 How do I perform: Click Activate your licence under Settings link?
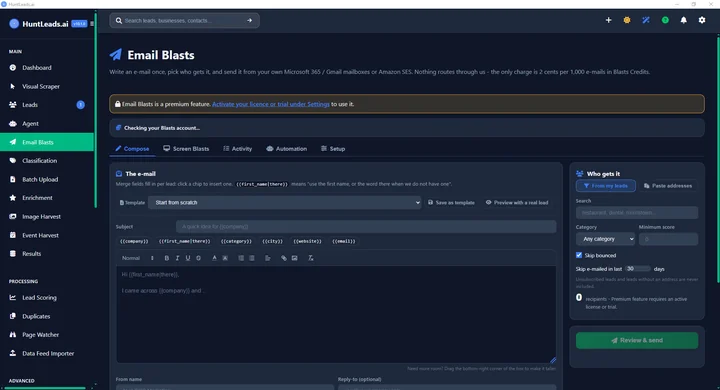click(x=270, y=104)
